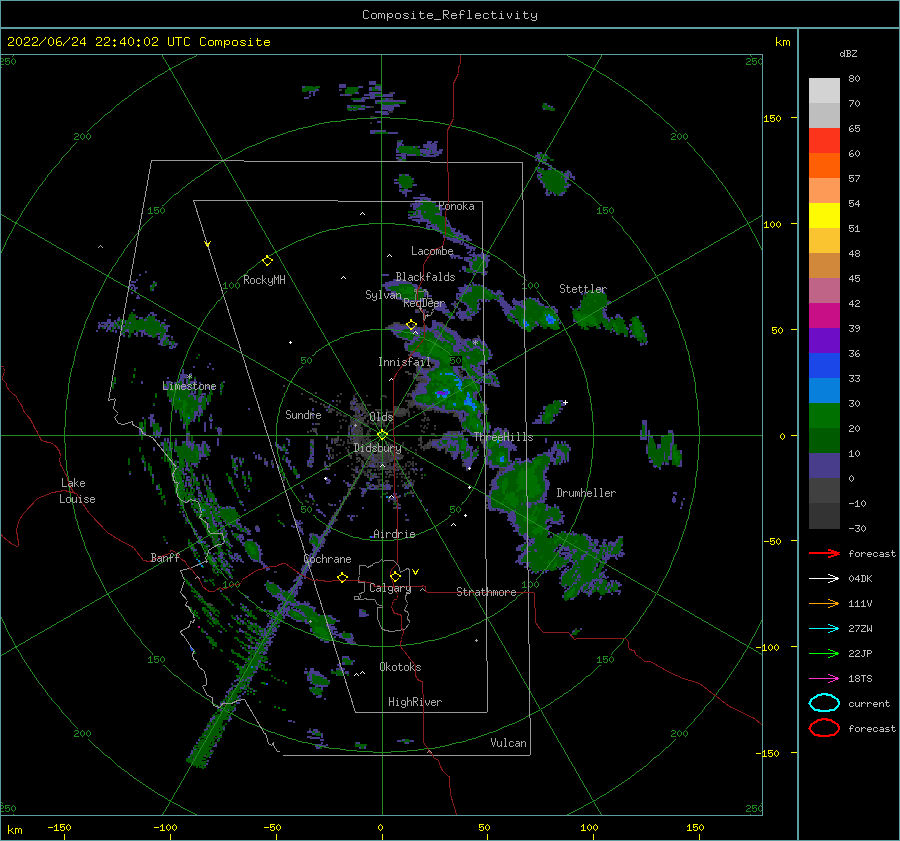900x841 pixels.
Task: Select the orange 111V arrow legend icon
Action: pyautogui.click(x=824, y=603)
